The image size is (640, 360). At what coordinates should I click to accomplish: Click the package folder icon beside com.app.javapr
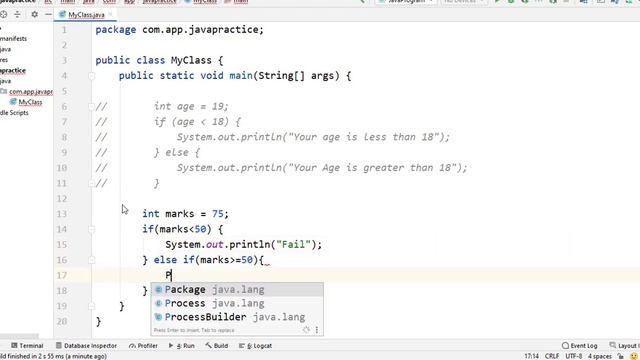tap(4, 91)
